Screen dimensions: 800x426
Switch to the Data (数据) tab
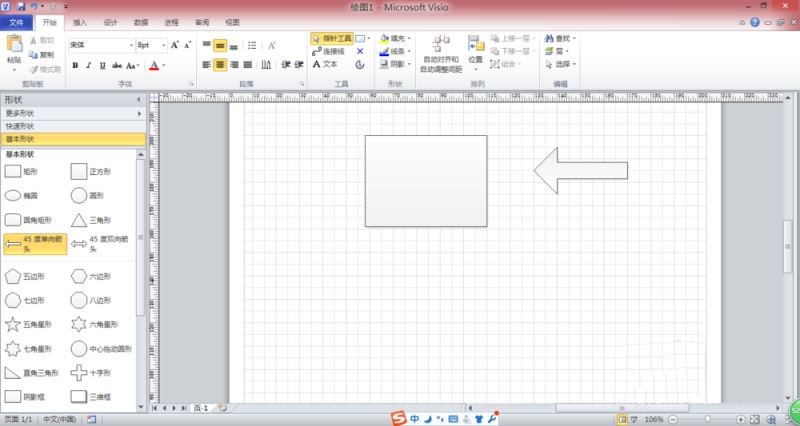pyautogui.click(x=141, y=22)
